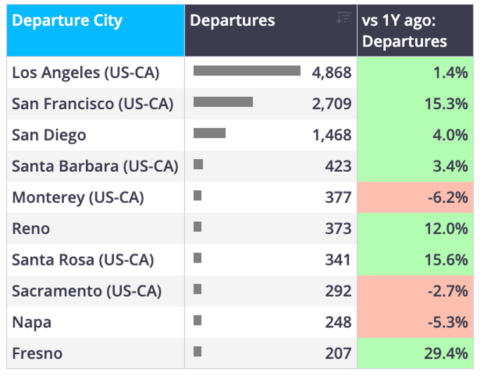Select the Departure City column header

[x=95, y=31]
